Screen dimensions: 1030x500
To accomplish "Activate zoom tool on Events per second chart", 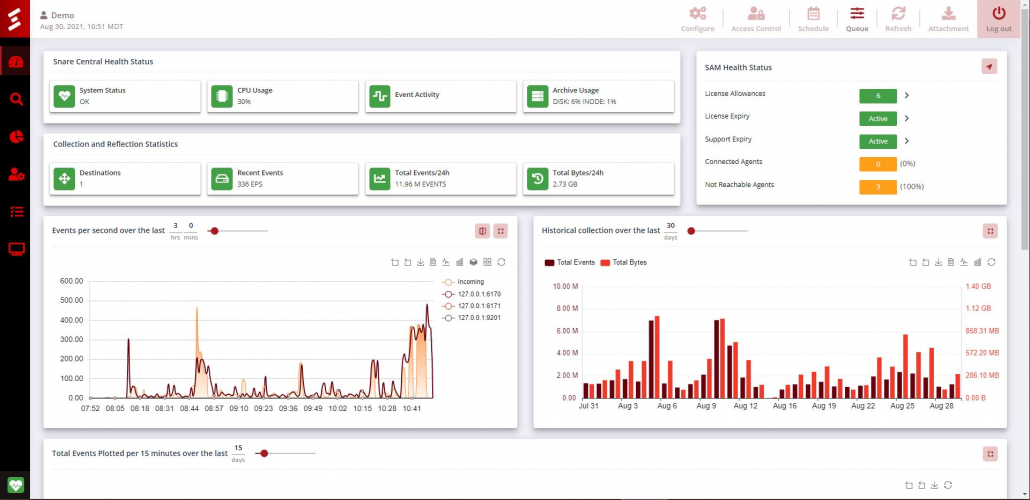I will coord(395,262).
